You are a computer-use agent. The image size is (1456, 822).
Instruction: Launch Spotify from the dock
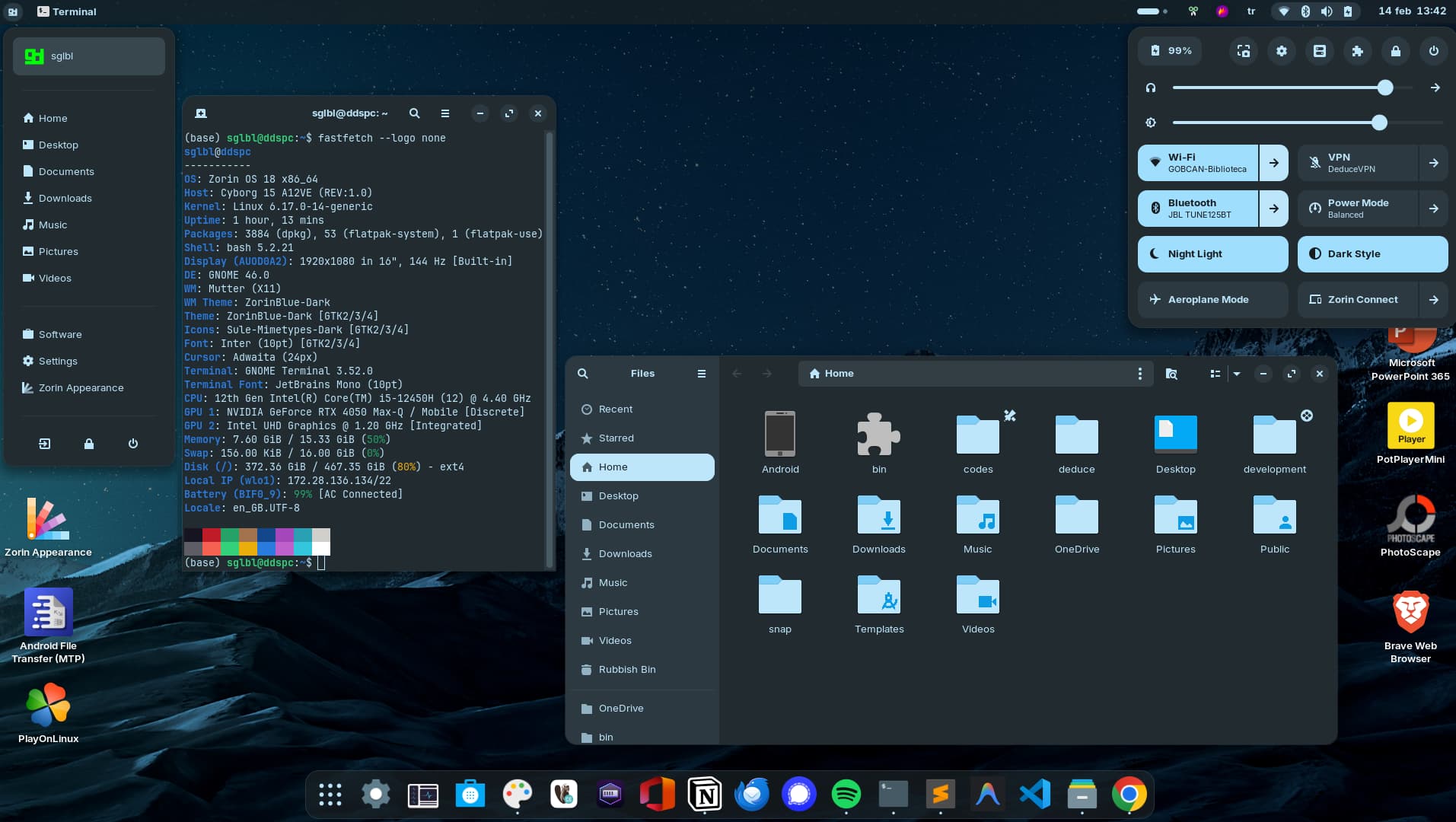tap(846, 795)
